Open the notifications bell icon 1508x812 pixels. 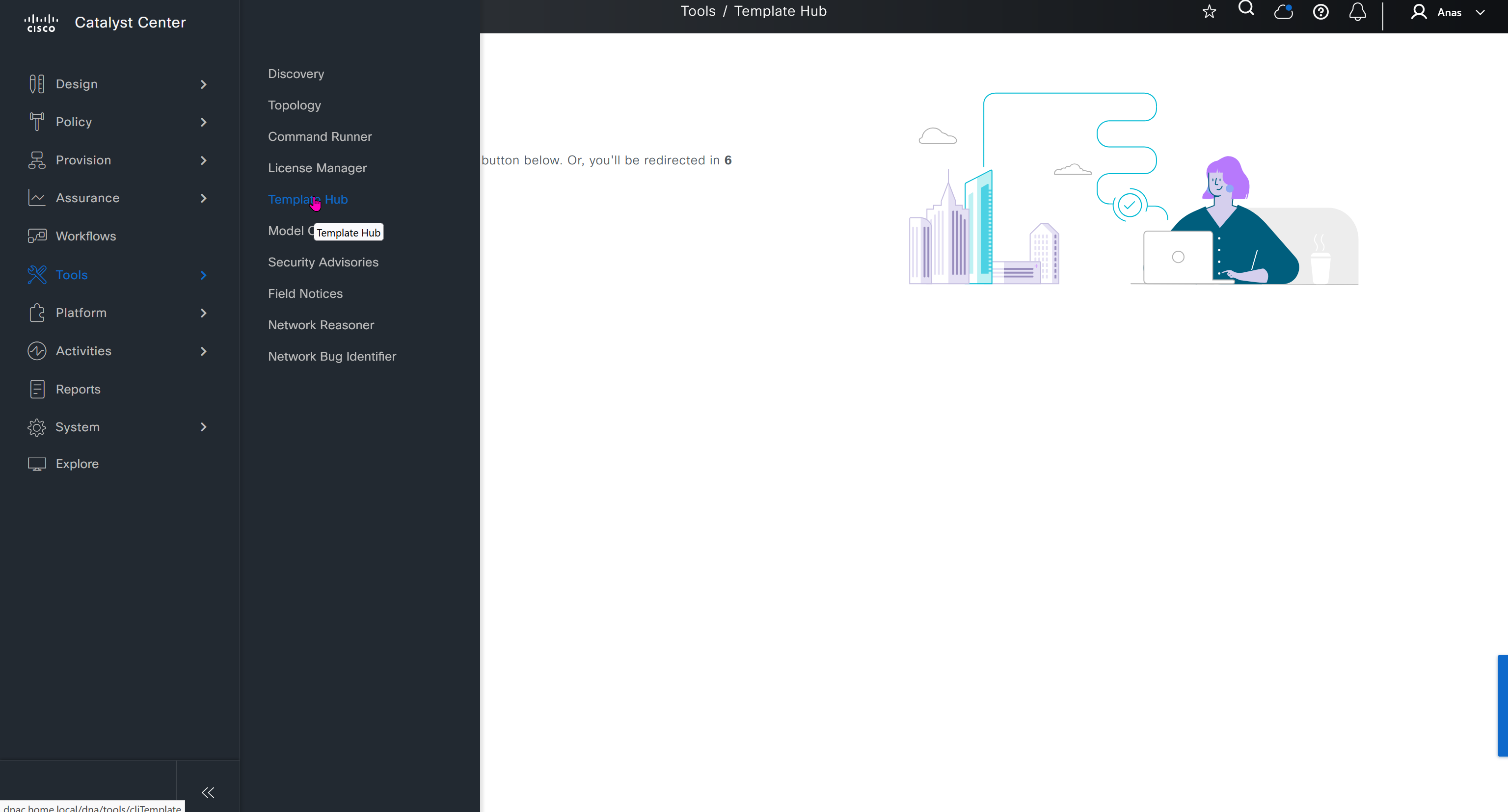(x=1358, y=12)
